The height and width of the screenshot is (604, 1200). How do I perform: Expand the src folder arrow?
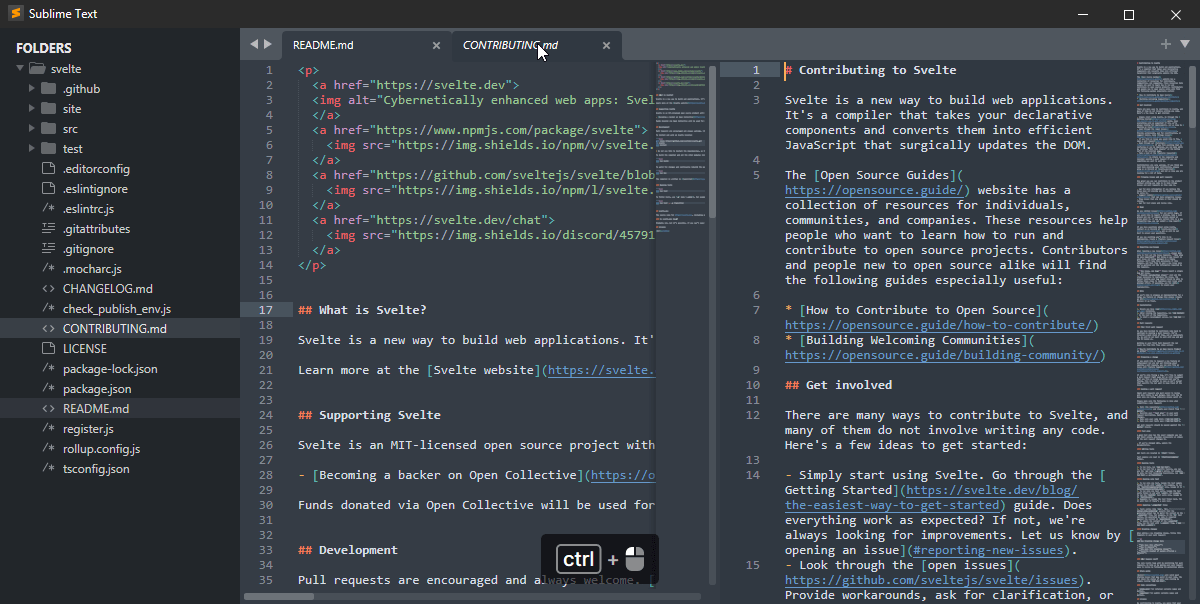pyautogui.click(x=33, y=129)
